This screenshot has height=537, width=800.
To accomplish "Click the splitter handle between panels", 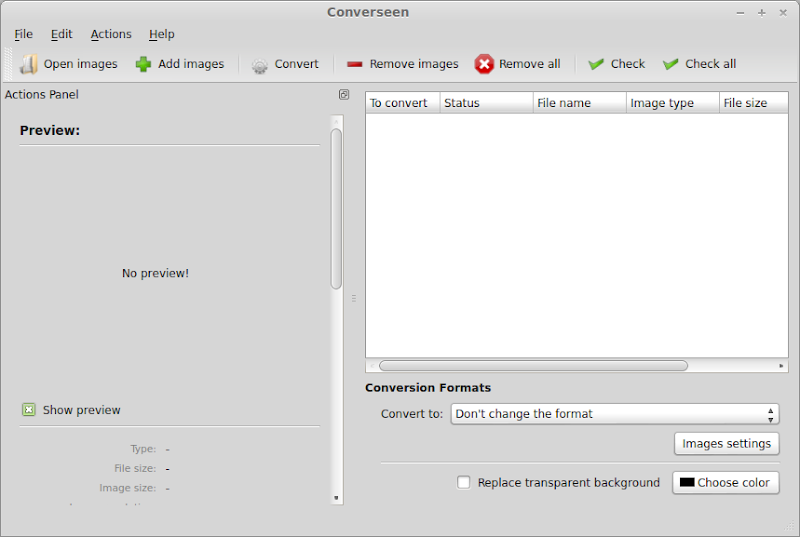I will click(x=354, y=298).
